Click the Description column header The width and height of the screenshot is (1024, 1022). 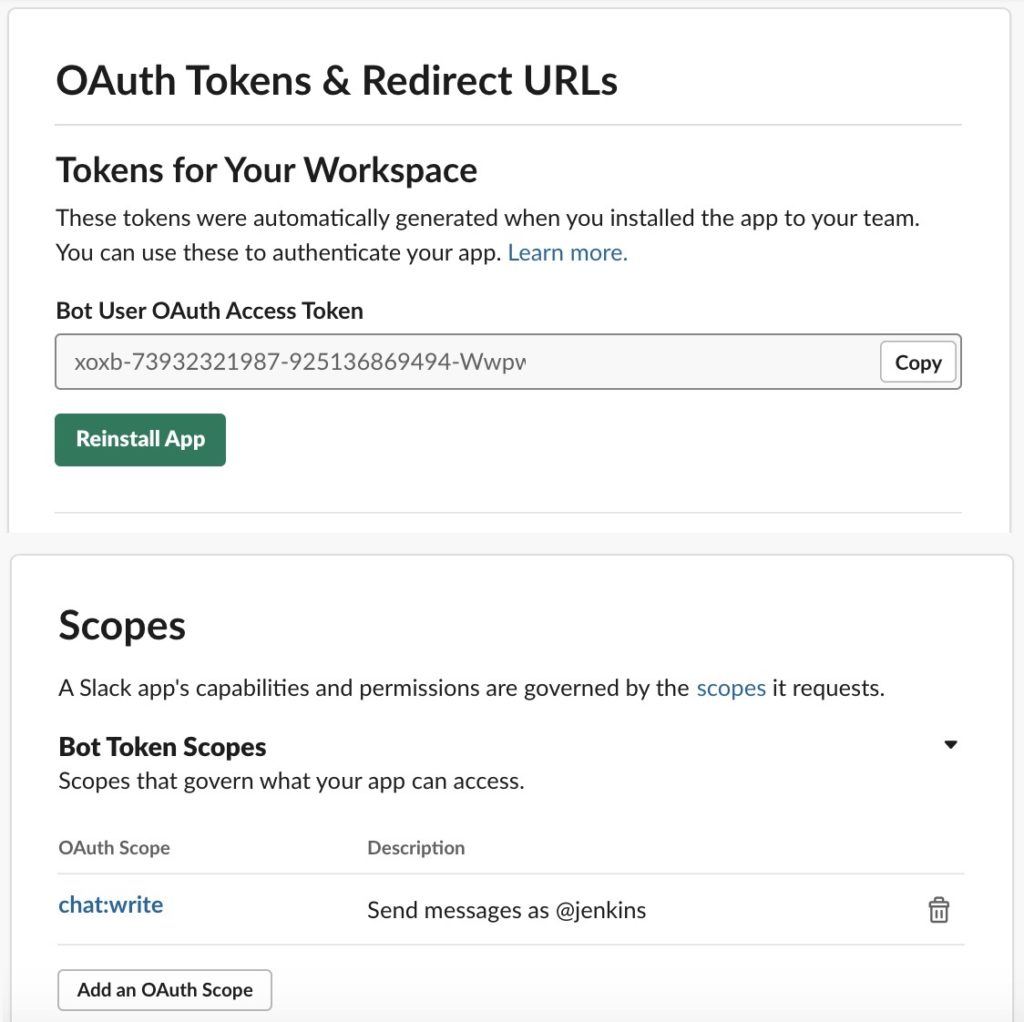click(416, 848)
